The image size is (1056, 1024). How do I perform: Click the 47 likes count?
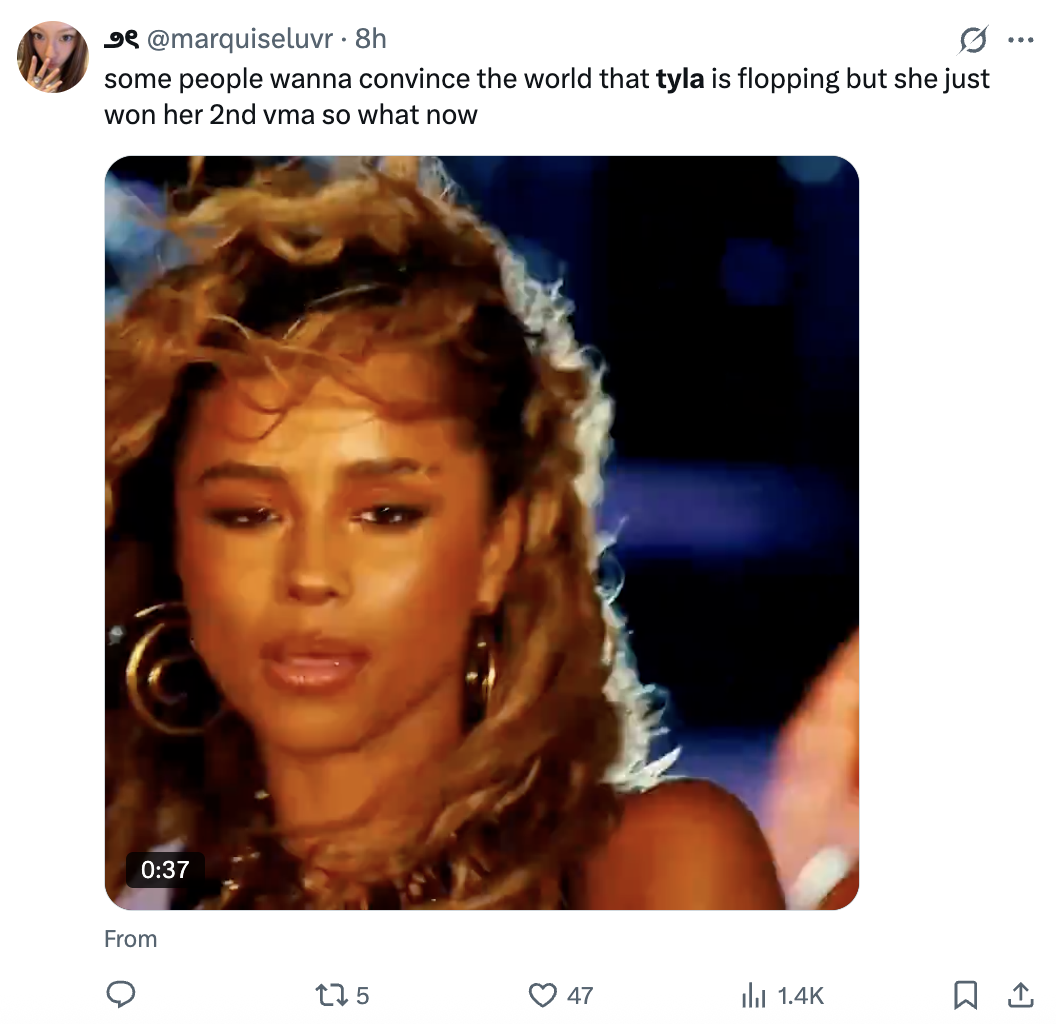pyautogui.click(x=580, y=995)
